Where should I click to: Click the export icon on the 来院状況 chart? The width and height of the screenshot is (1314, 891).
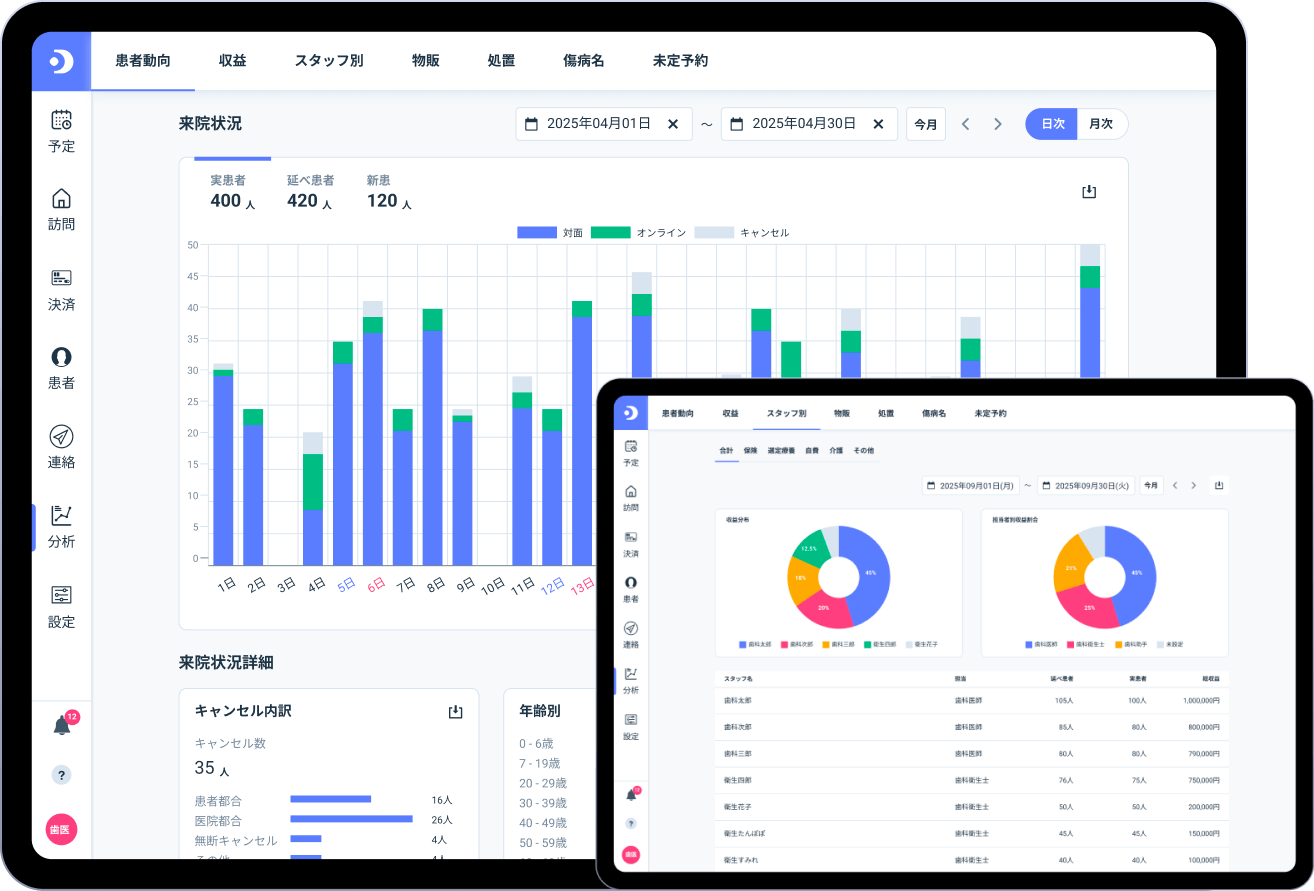[1089, 191]
